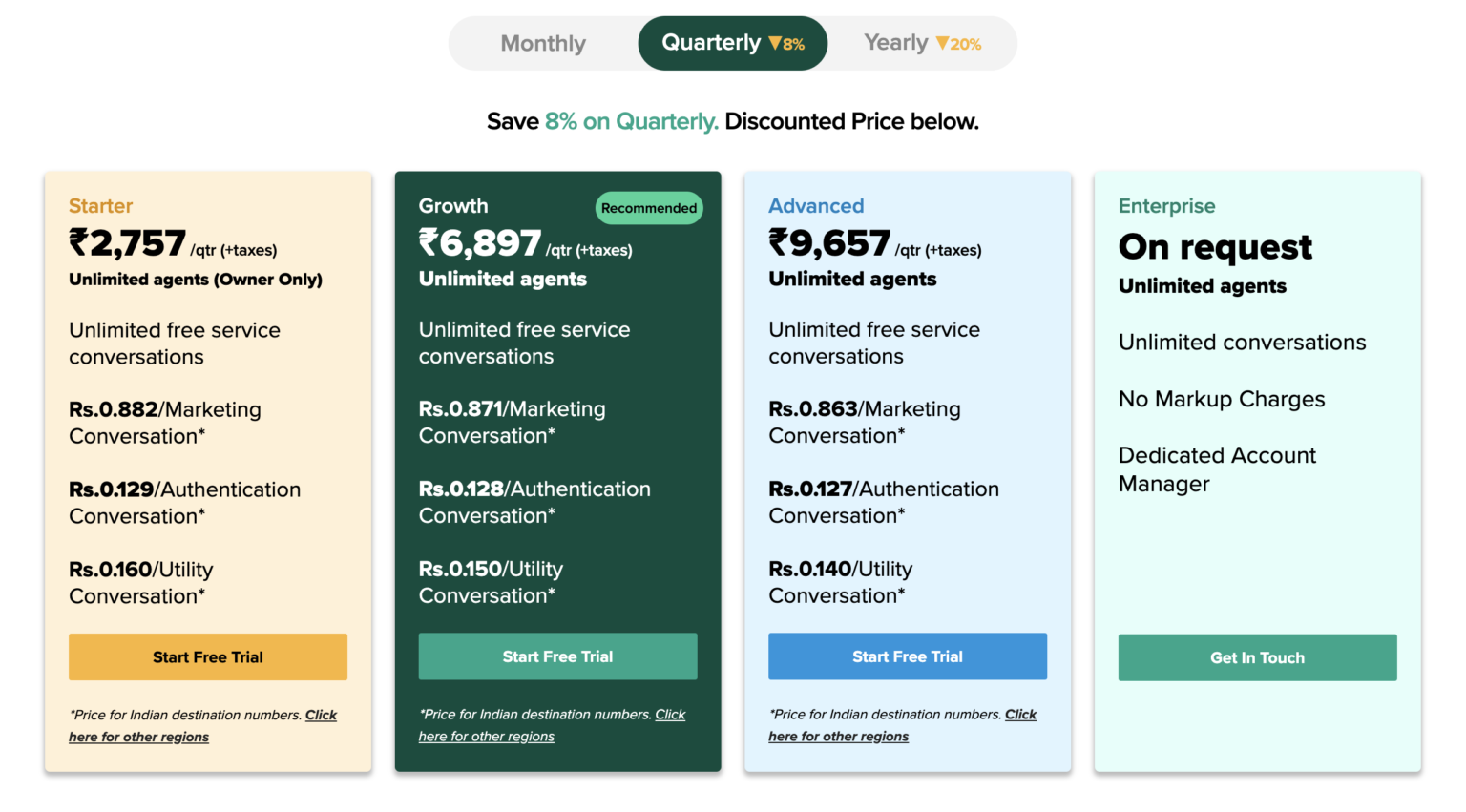Click Get In Touch for Enterprise plan
This screenshot has width=1466, height=812.
tap(1257, 657)
